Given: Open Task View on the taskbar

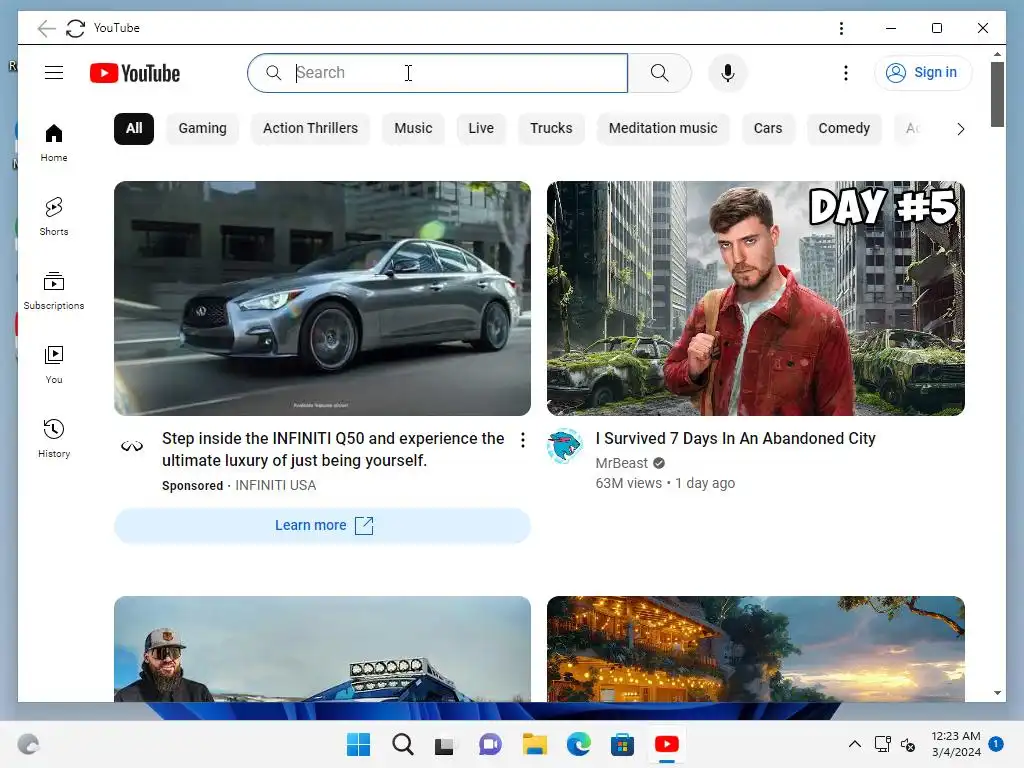Looking at the screenshot, I should [445, 744].
